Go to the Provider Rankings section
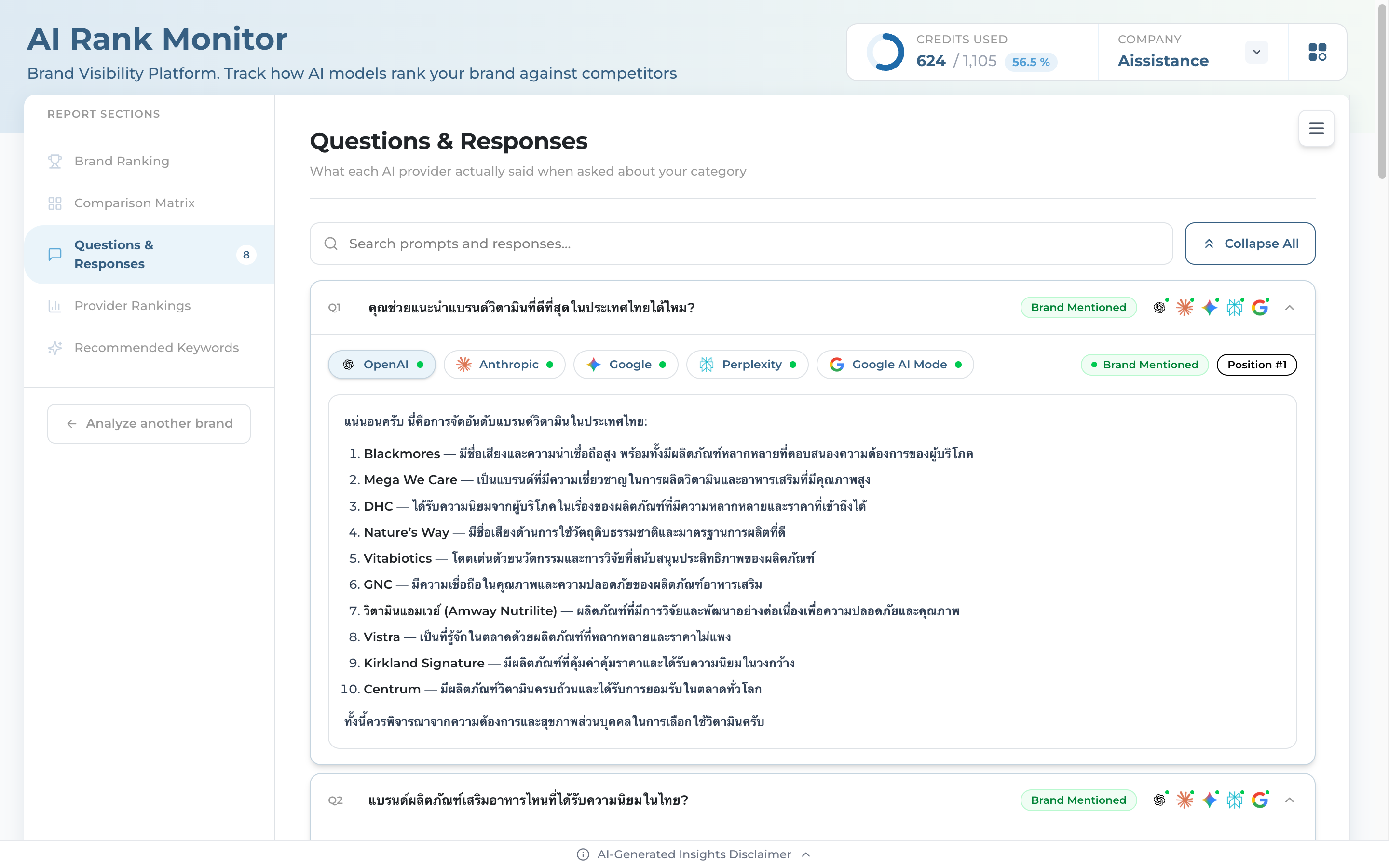The height and width of the screenshot is (868, 1389). coord(149,306)
